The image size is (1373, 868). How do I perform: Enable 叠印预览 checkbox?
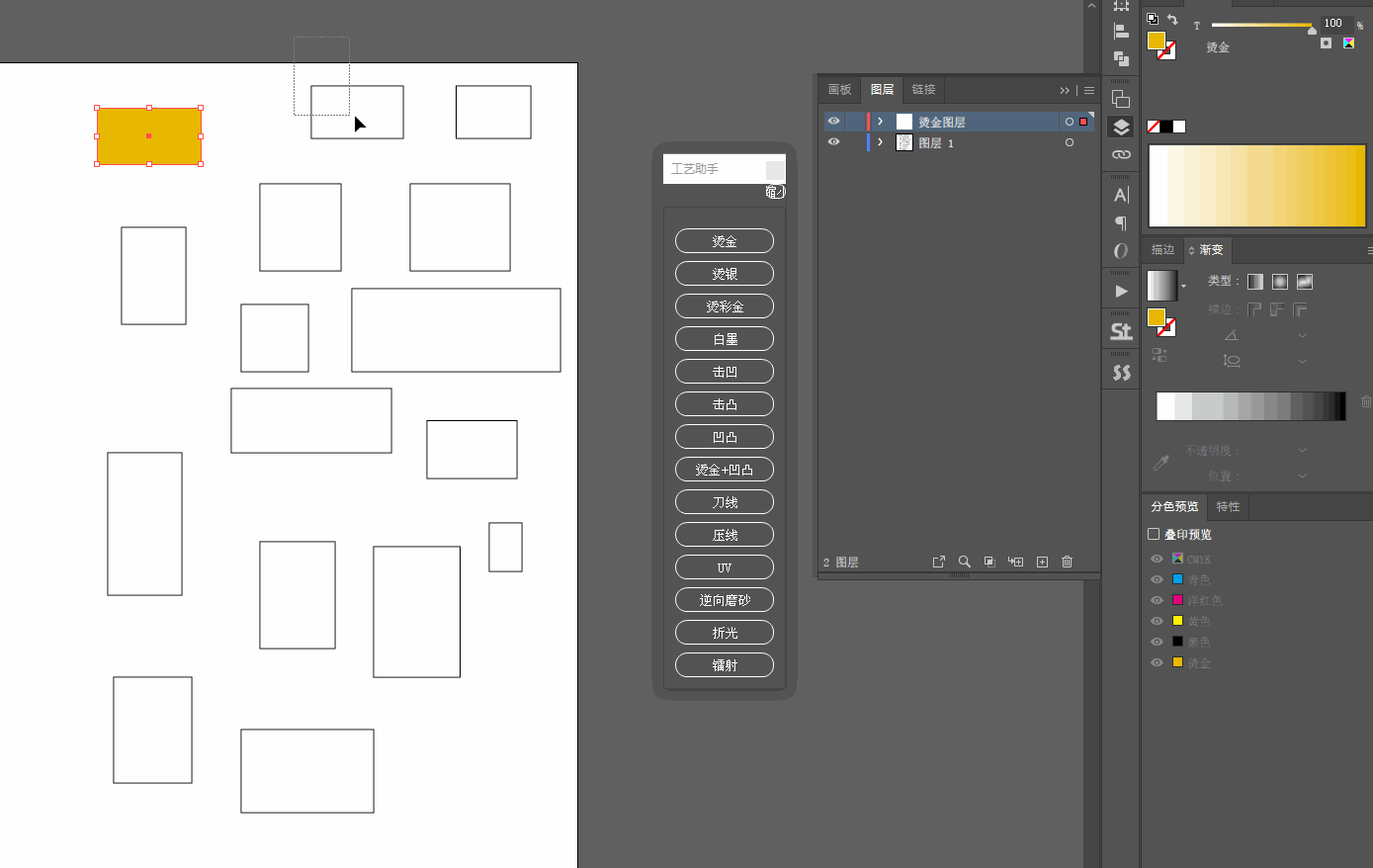1154,534
